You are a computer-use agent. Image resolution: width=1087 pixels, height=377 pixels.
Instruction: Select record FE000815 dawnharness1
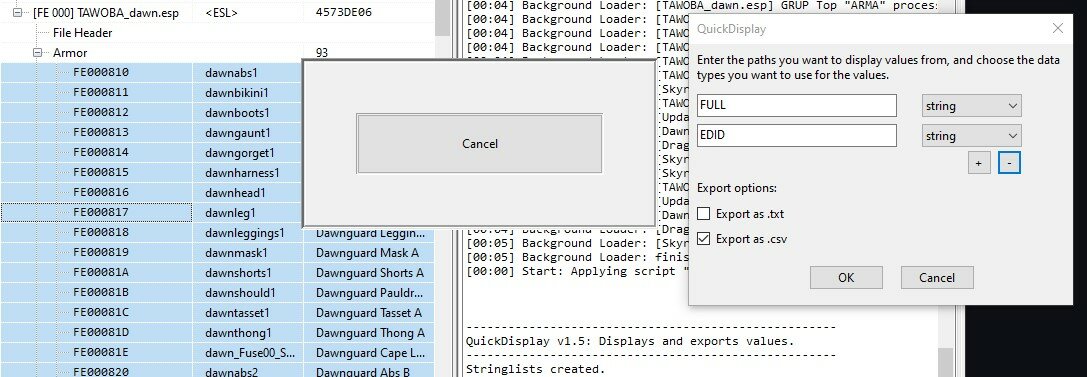(x=153, y=173)
